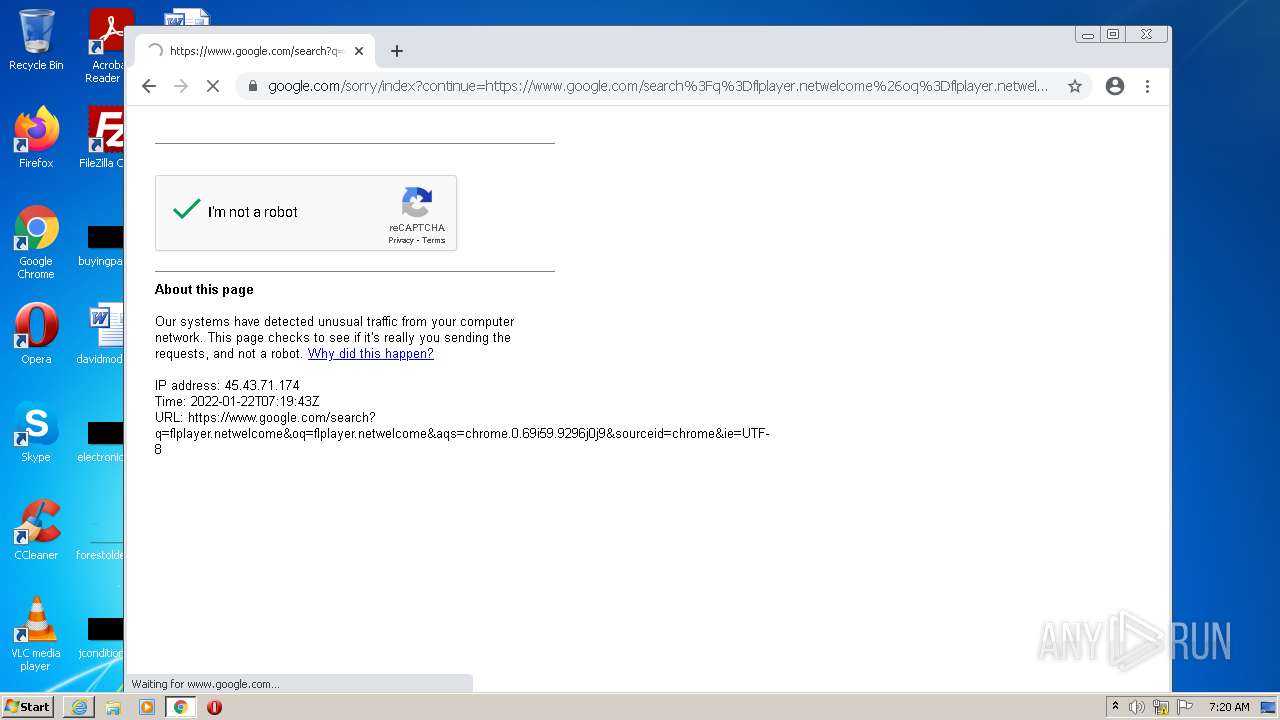Open the reCAPTCHA Terms link

pos(433,240)
